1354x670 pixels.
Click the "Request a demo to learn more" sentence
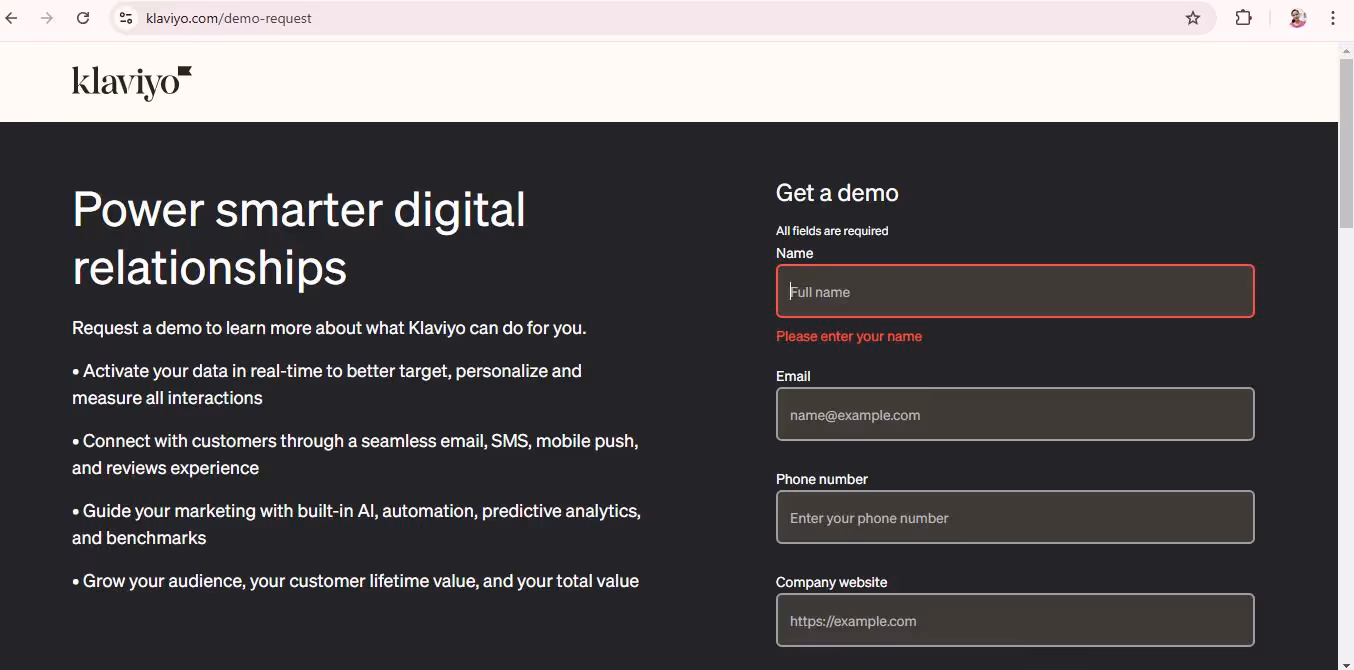329,328
